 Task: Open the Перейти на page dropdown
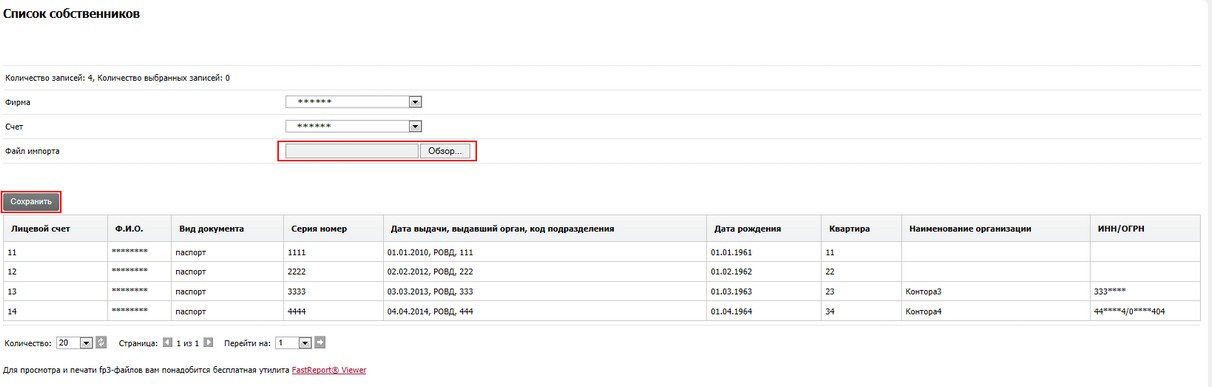click(x=294, y=343)
